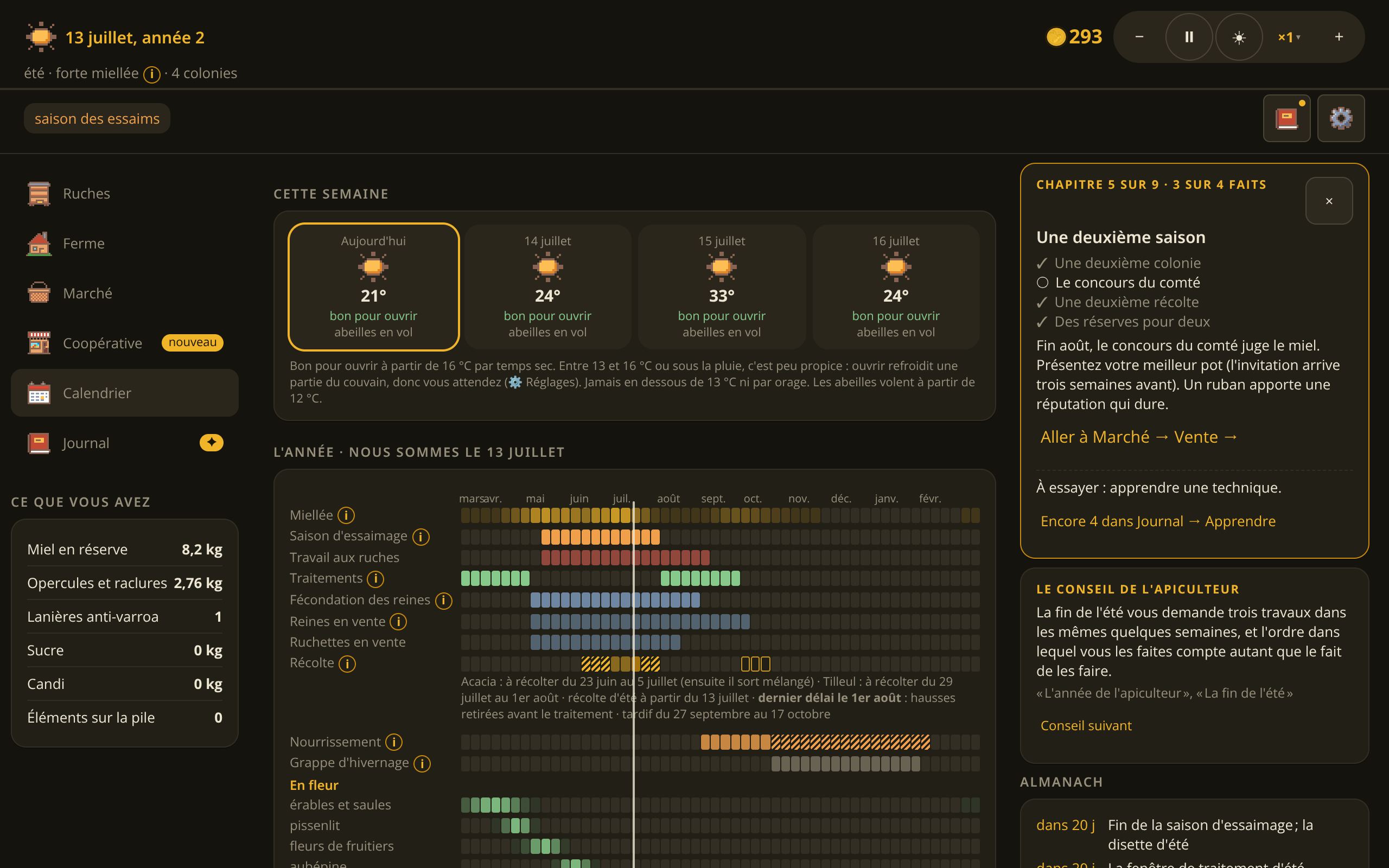
Task: Open settings gear icon
Action: [1341, 118]
